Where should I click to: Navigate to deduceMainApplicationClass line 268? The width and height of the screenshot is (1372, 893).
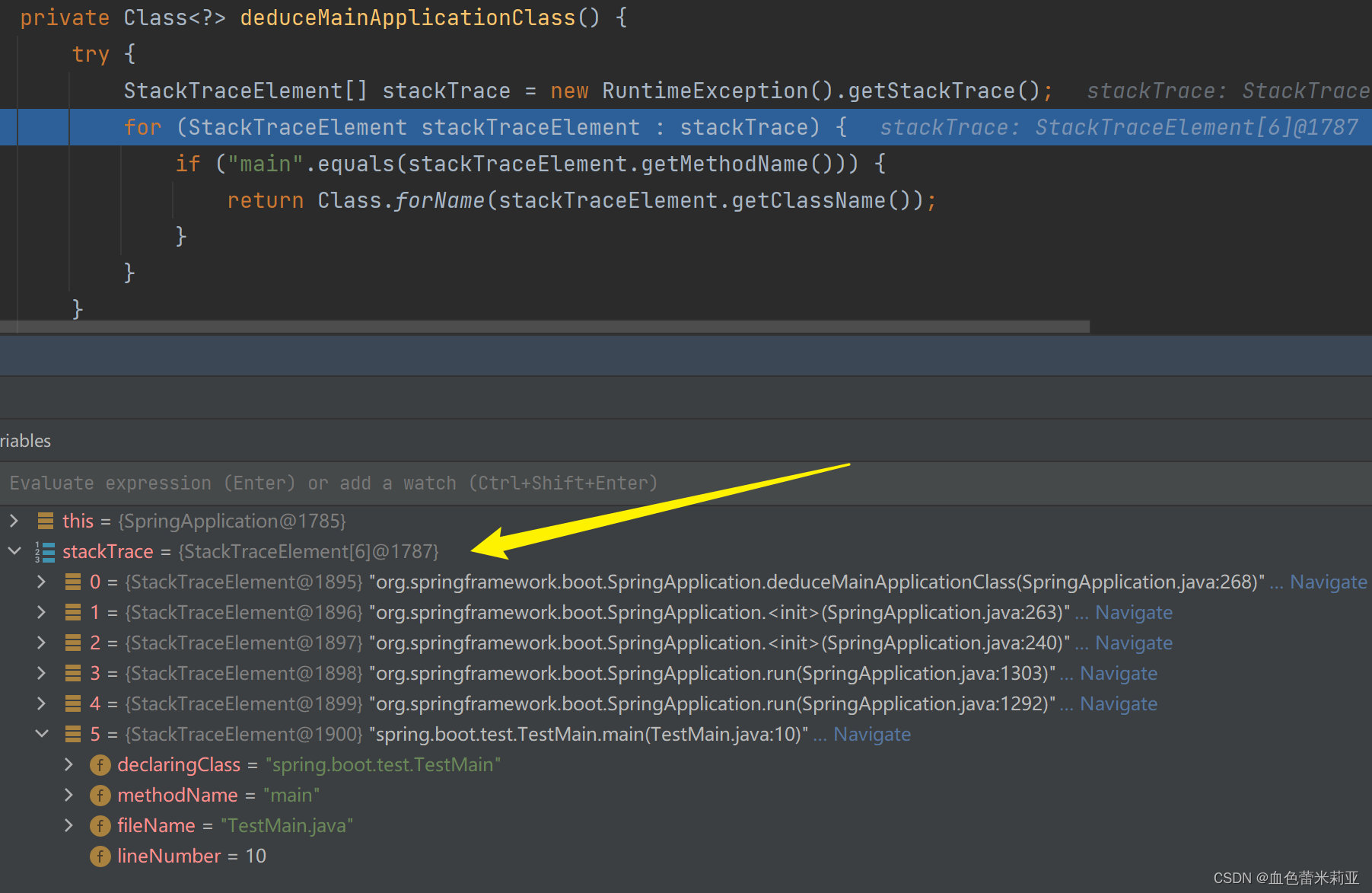[1328, 582]
